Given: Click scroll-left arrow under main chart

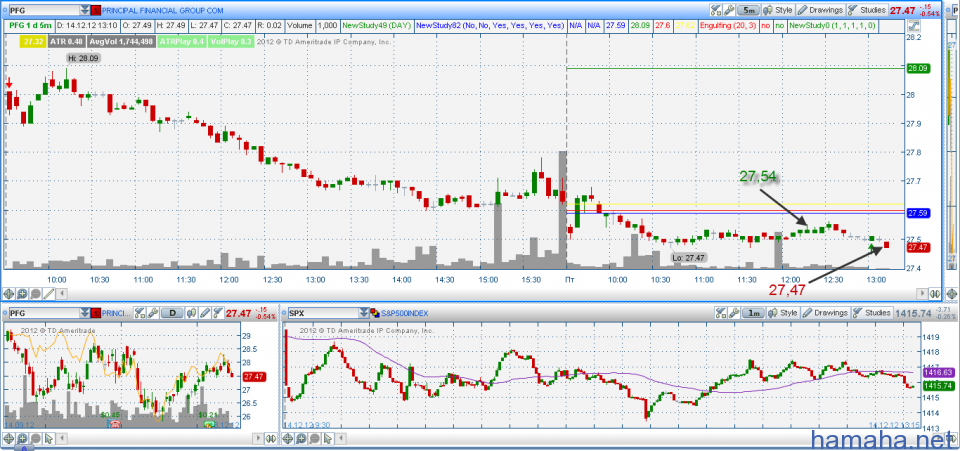Looking at the screenshot, I should coord(61,294).
